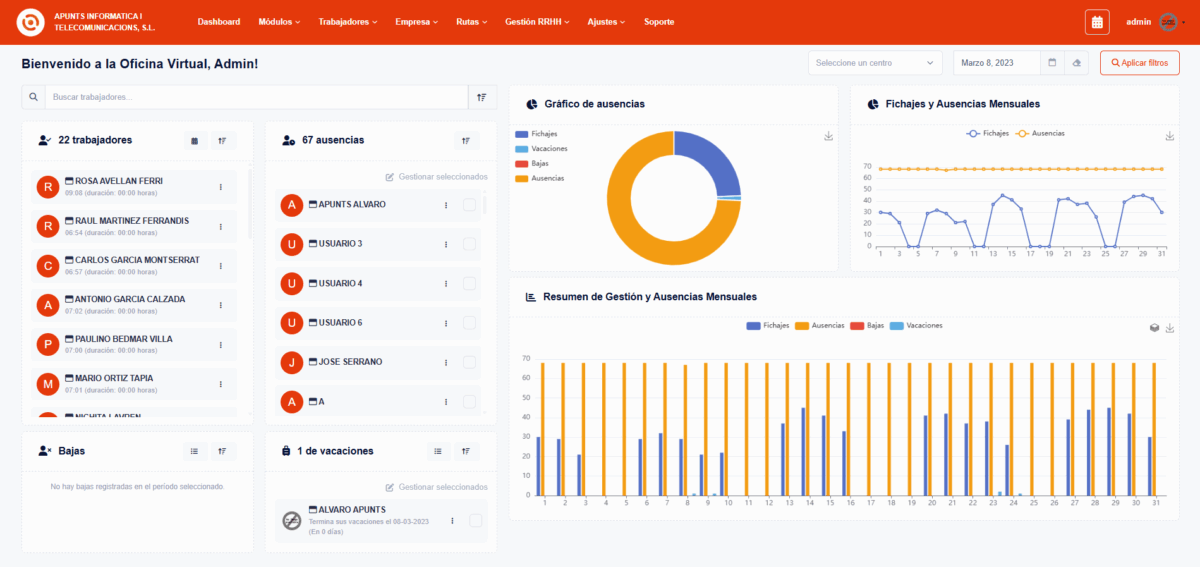Open the calendar view icon in the trabajadores panel
This screenshot has height=567, width=1200.
point(195,141)
